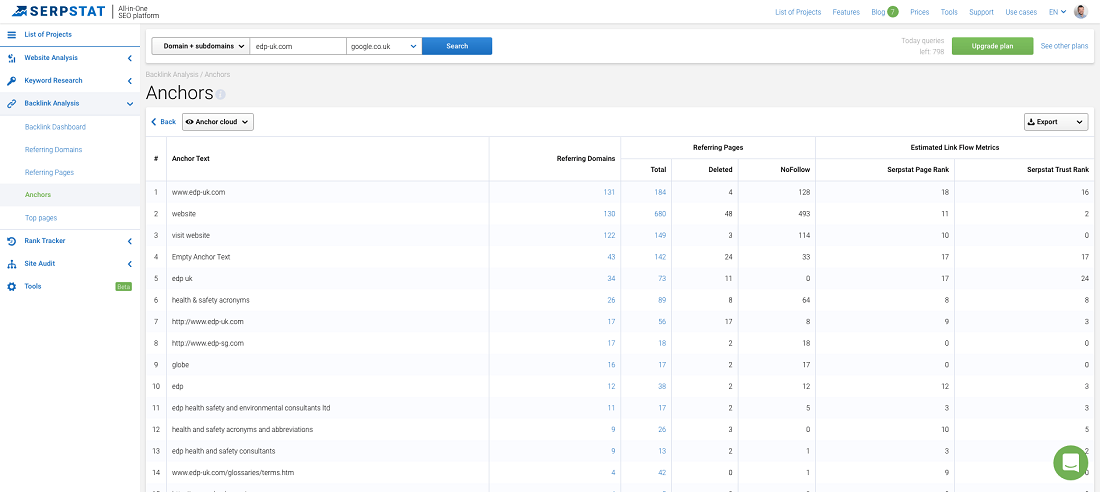Click total 56 for http://www.edp-uk.com
The height and width of the screenshot is (492, 1100).
(662, 321)
